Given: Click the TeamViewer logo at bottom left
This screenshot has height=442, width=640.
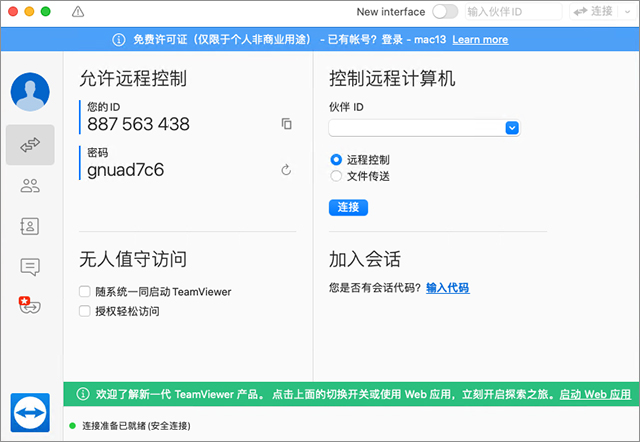Looking at the screenshot, I should (x=30, y=413).
